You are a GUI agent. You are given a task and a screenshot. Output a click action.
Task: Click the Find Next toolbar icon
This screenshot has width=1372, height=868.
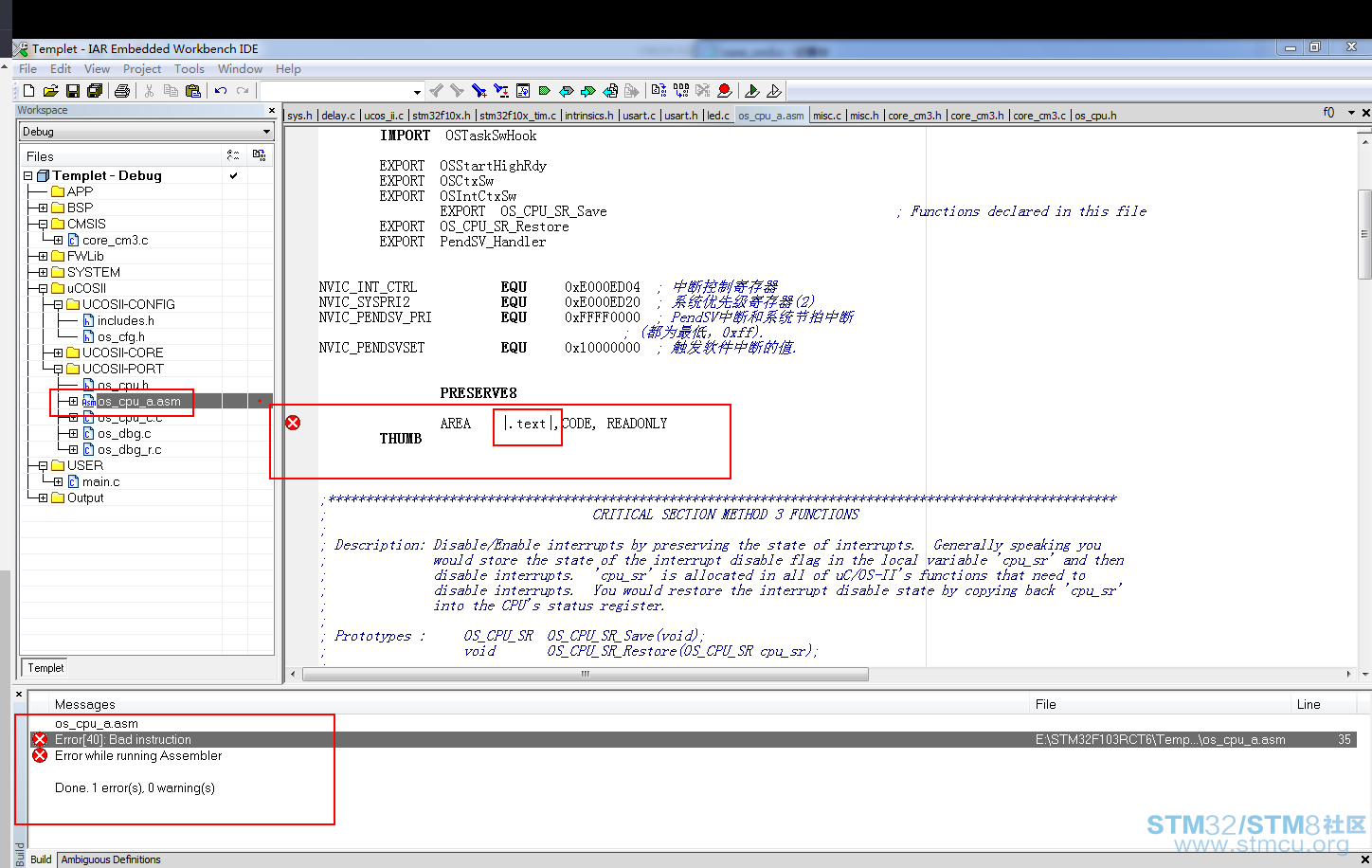[x=458, y=91]
